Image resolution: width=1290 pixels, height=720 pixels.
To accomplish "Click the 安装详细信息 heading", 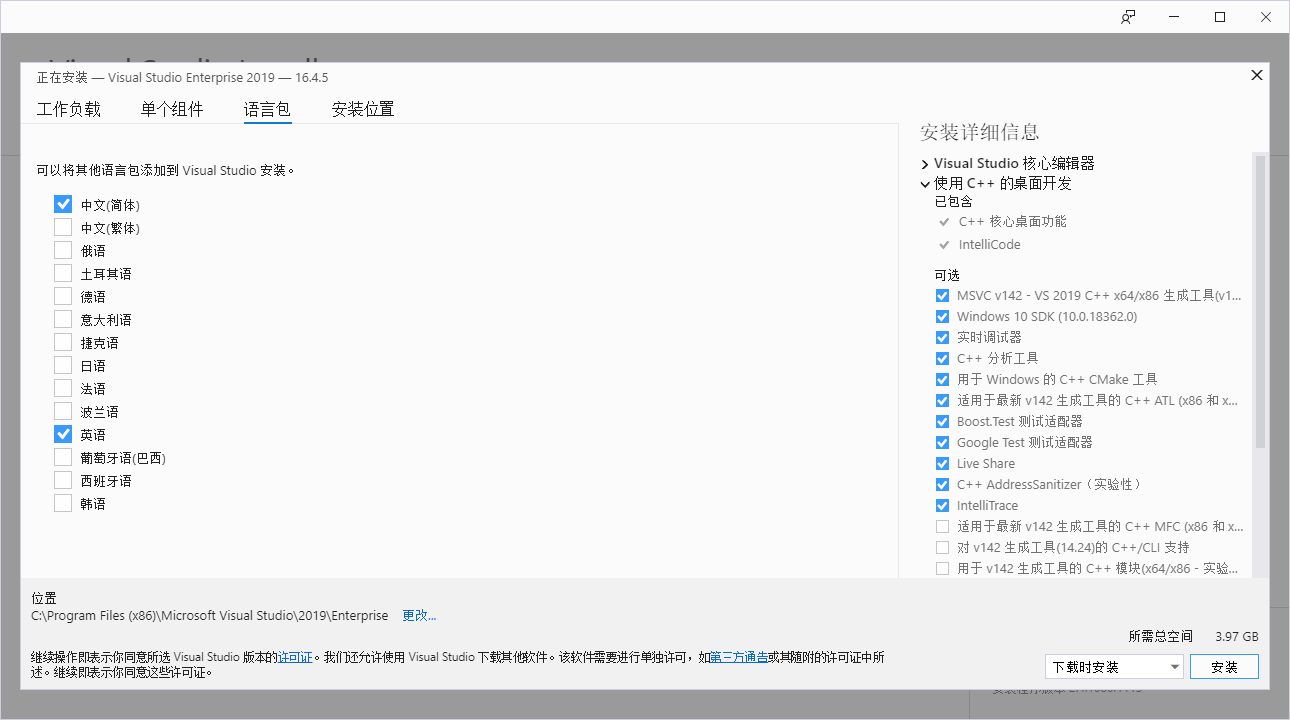I will click(979, 132).
